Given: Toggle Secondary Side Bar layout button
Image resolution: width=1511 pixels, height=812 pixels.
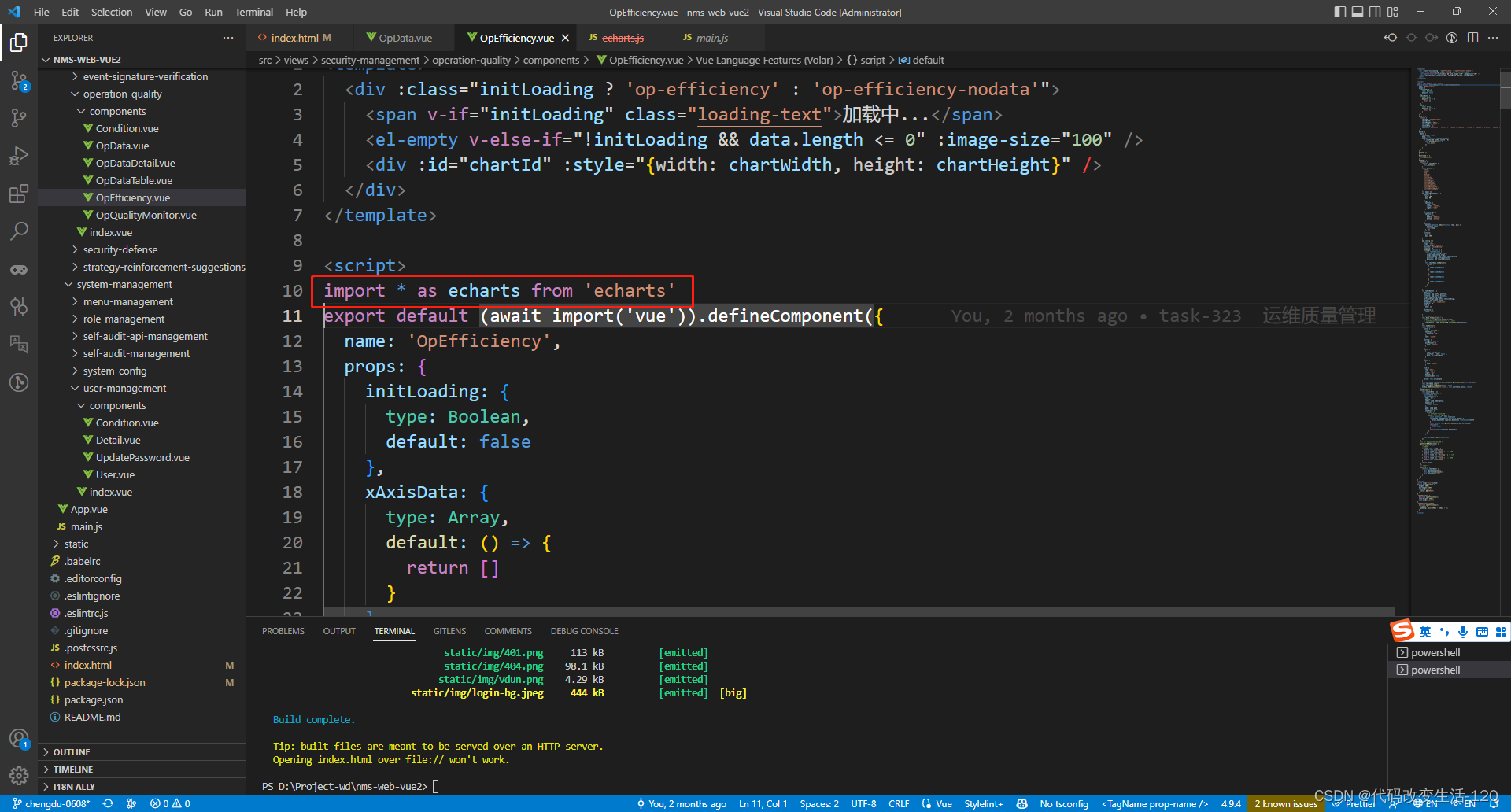Looking at the screenshot, I should tap(1375, 12).
